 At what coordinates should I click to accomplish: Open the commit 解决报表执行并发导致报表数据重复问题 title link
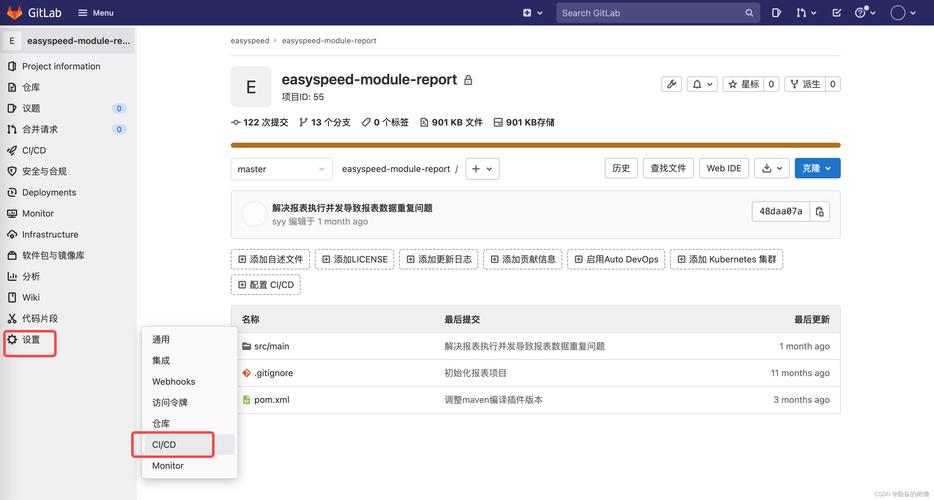[352, 208]
